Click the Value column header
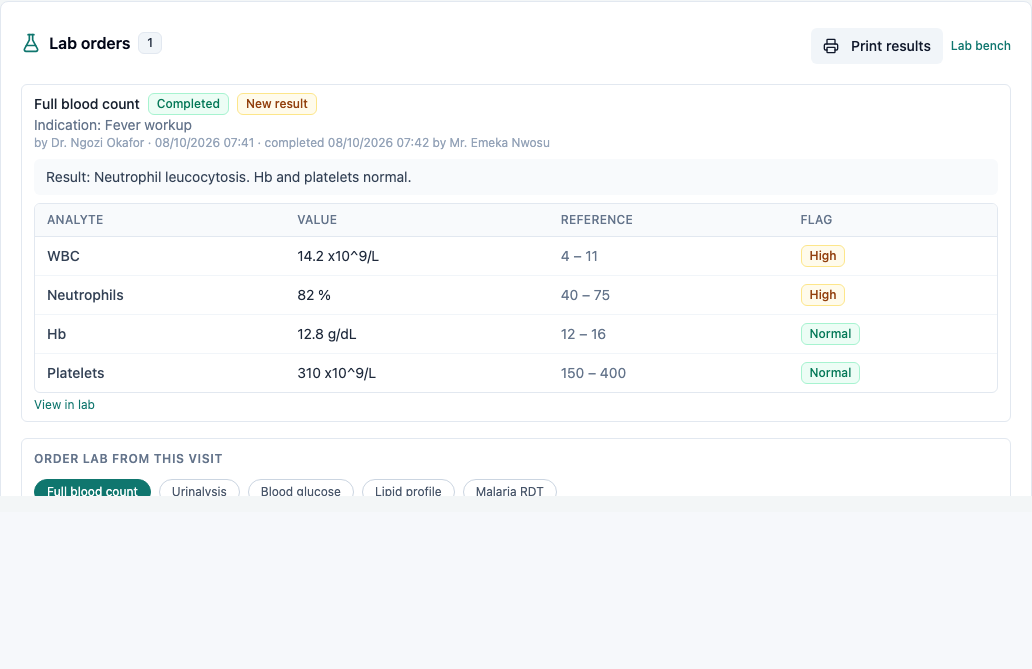 click(x=317, y=220)
